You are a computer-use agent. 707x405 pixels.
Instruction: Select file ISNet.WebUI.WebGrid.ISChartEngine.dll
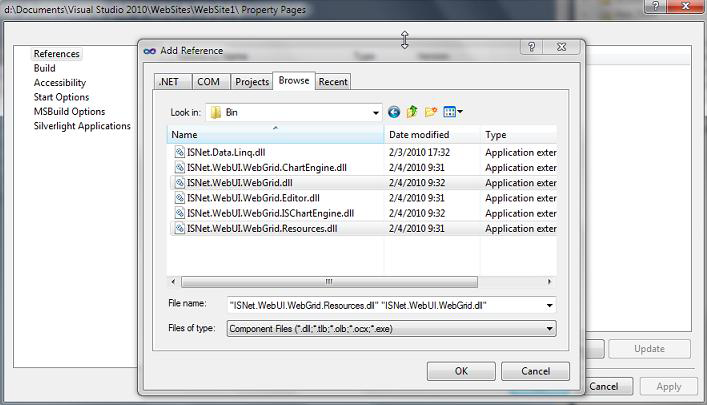pyautogui.click(x=271, y=213)
